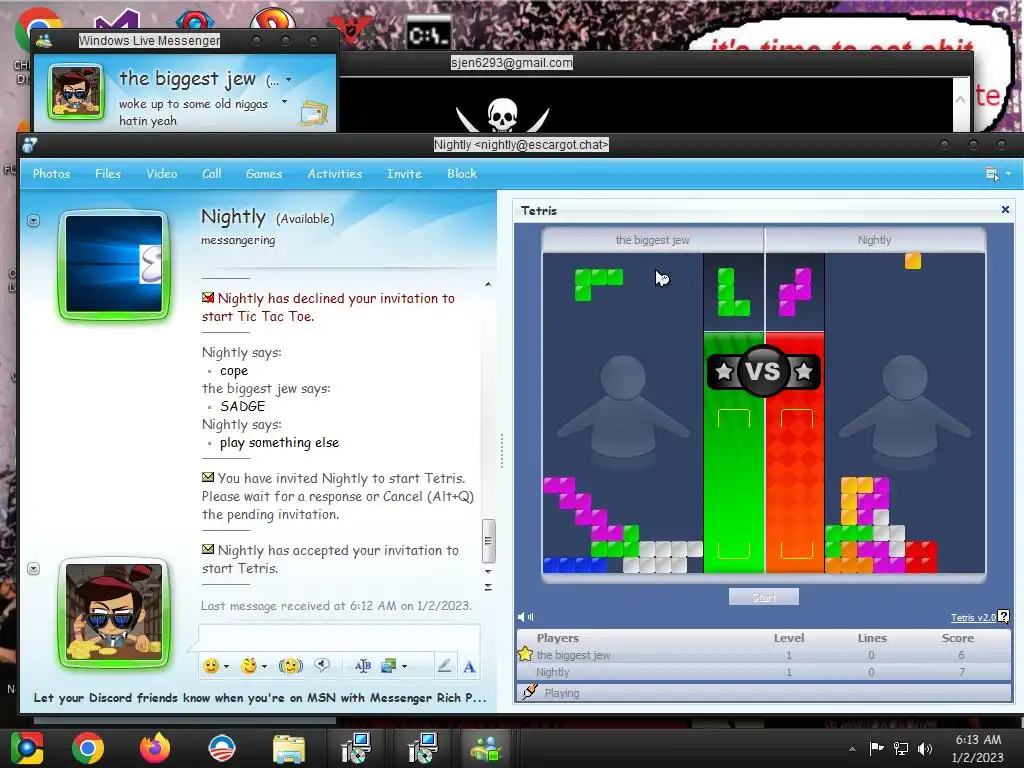Open the handwriting/text mode icon
This screenshot has height=768, width=1024.
pyautogui.click(x=363, y=666)
